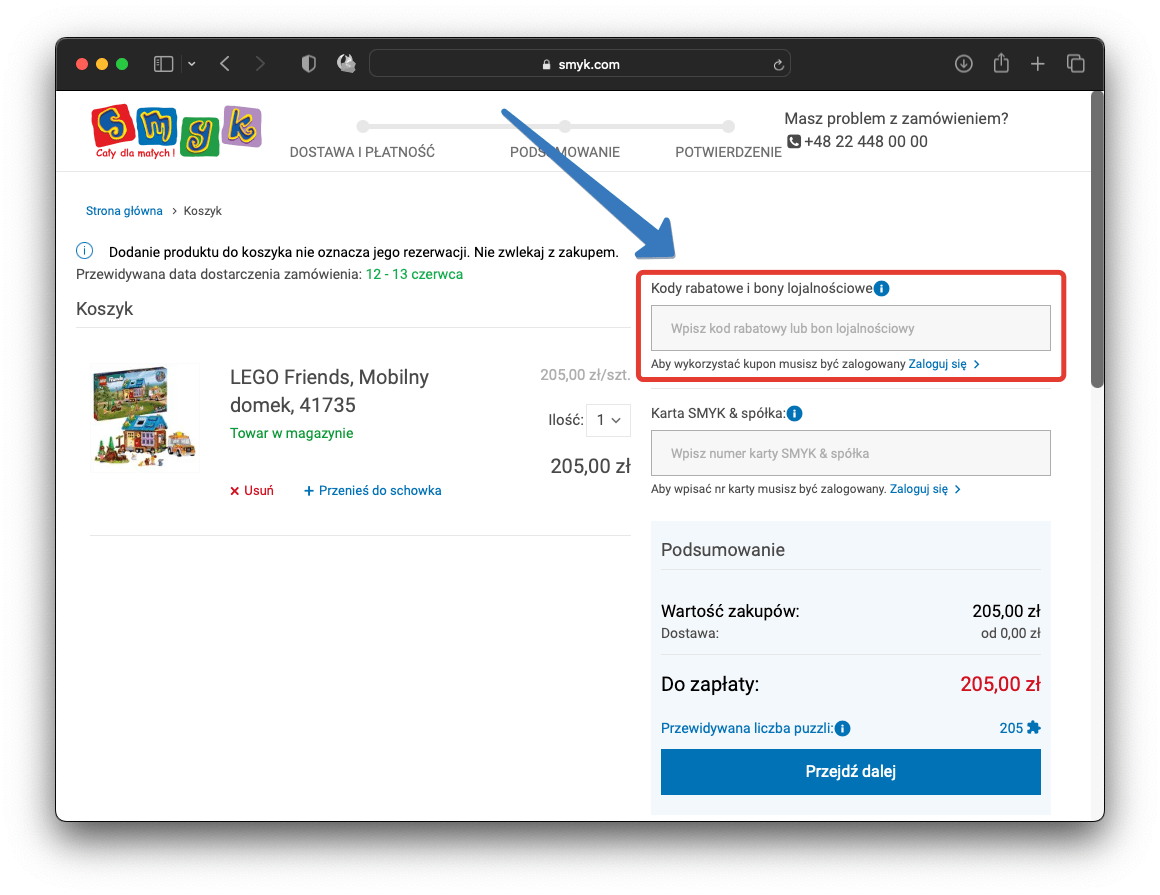
Task: Reload the page with the refresh icon
Action: [778, 65]
